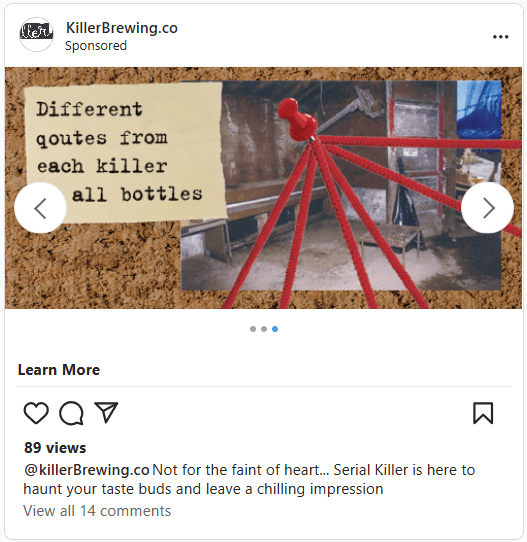Viewport: 527px width, 542px height.
Task: View all 14 comments
Action: coord(97,511)
